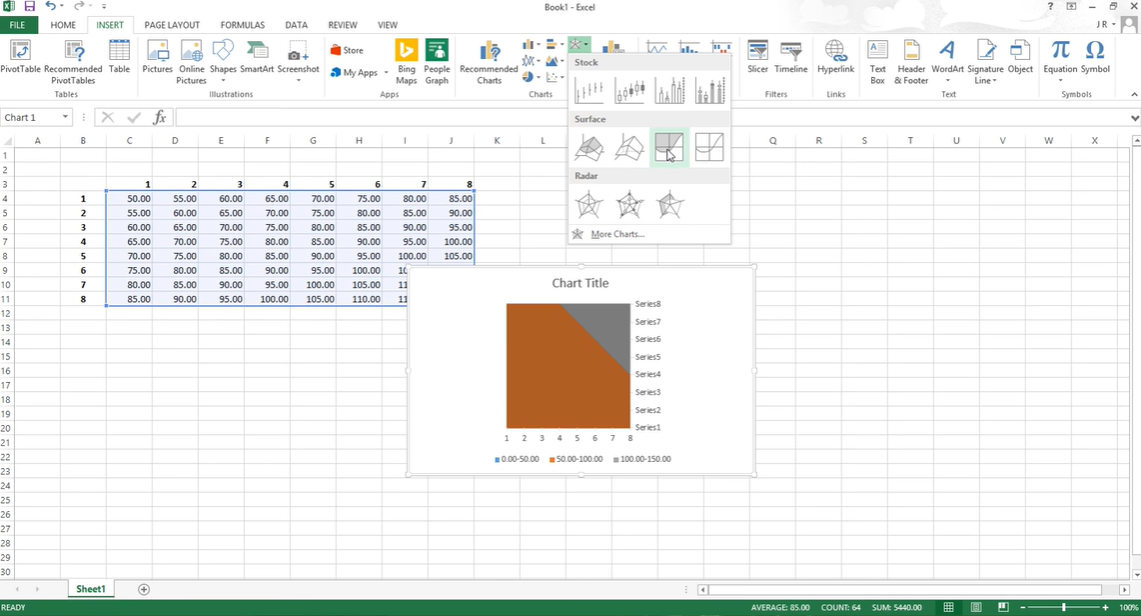Screen dimensions: 1141x616
Task: Click in the formula bar
Action: 651,117
